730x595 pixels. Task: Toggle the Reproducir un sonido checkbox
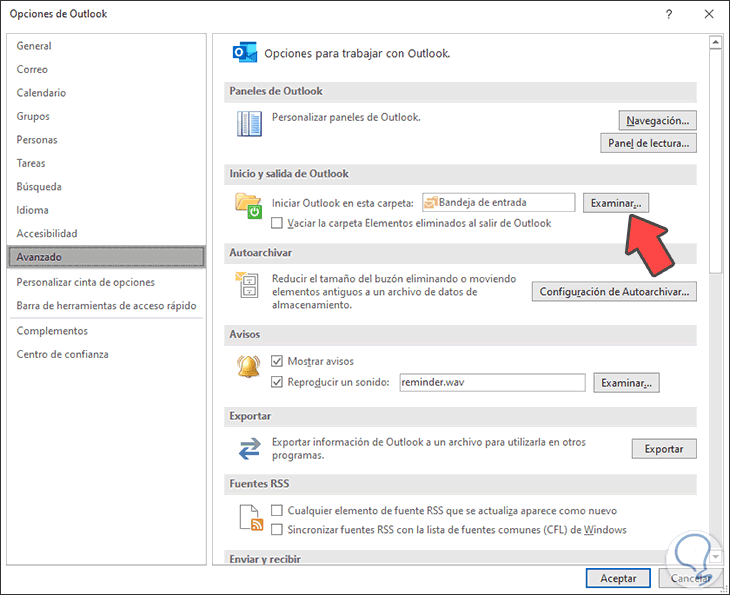click(x=277, y=382)
